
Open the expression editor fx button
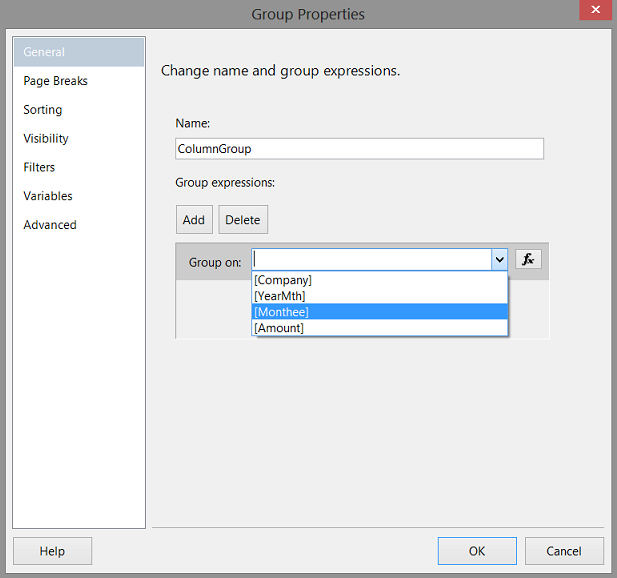pos(529,259)
